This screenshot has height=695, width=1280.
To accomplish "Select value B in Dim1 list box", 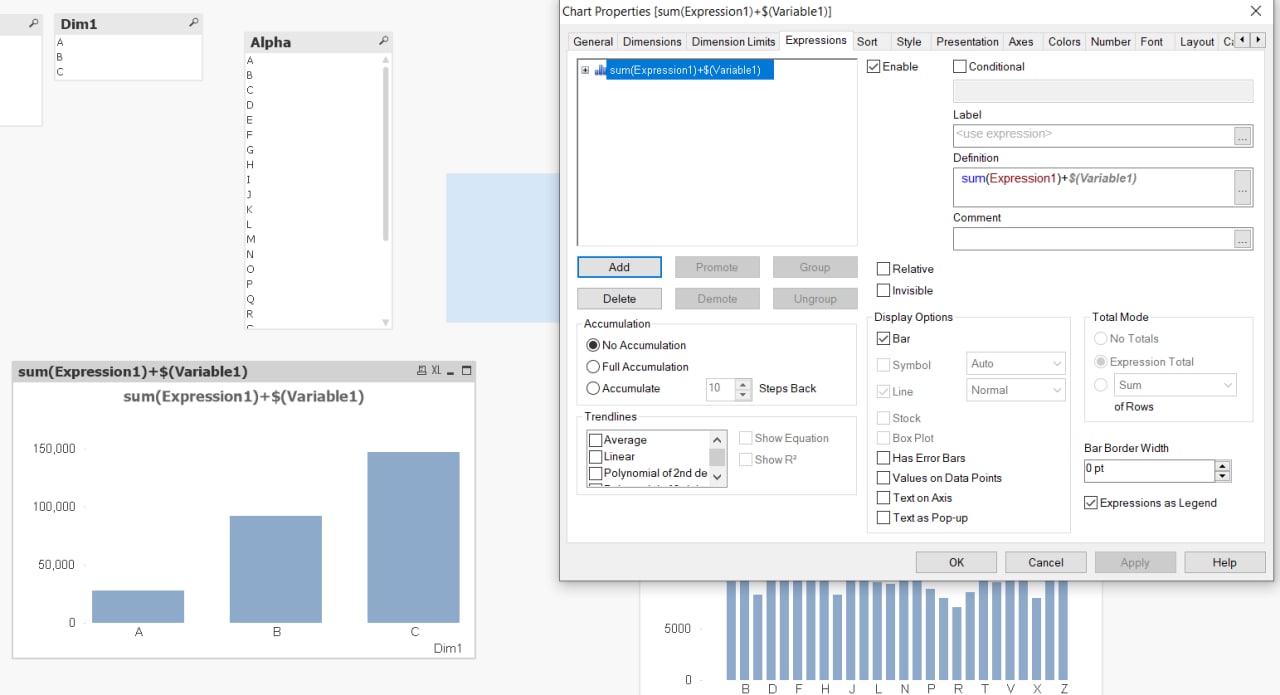I will click(128, 57).
